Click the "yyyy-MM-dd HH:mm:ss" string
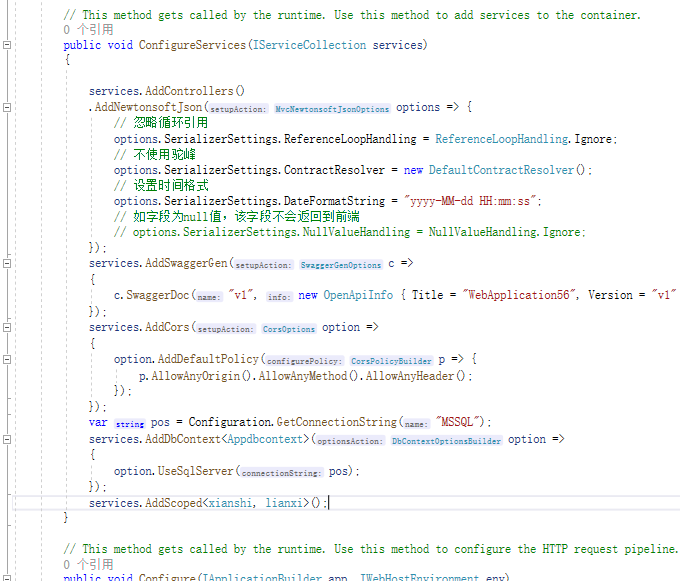 470,201
